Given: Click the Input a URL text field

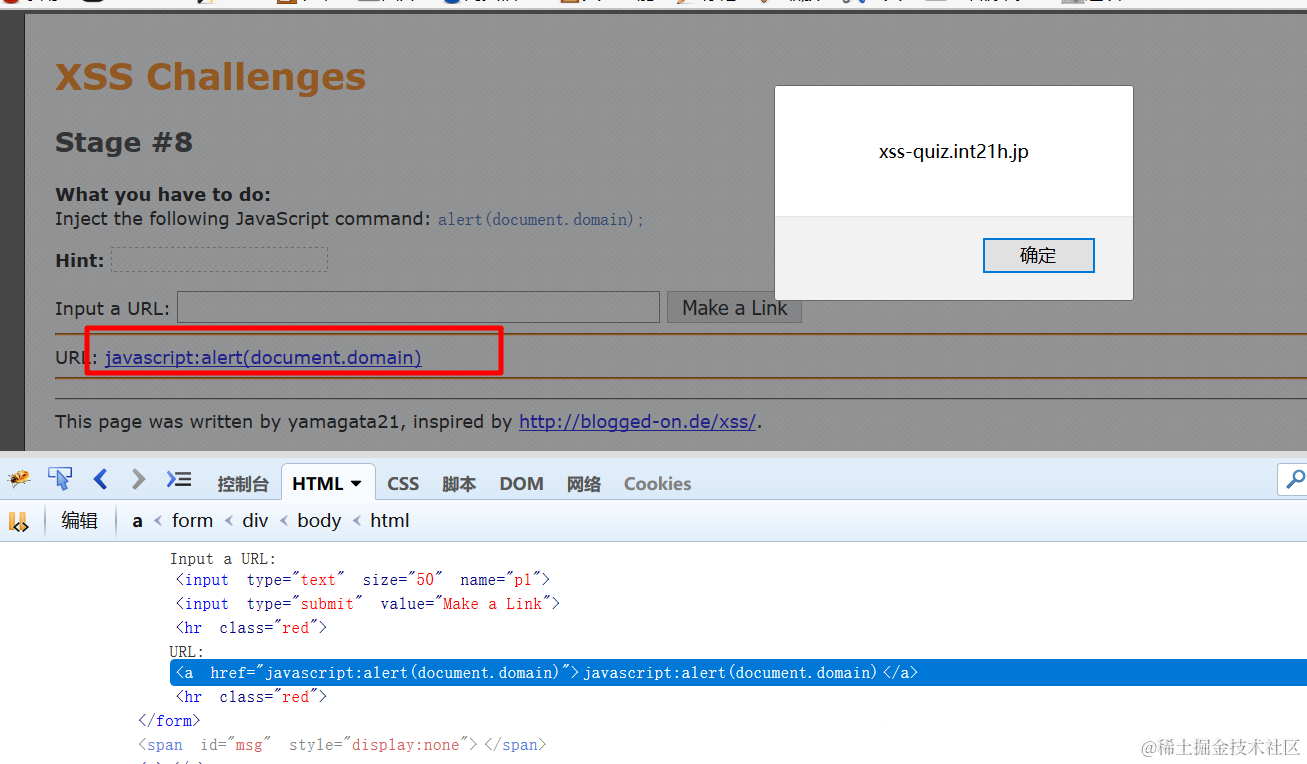Looking at the screenshot, I should pos(418,307).
